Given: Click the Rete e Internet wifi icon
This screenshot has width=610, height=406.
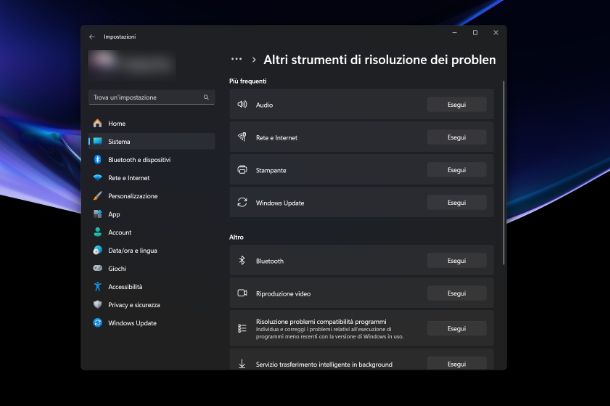Looking at the screenshot, I should 97,178.
